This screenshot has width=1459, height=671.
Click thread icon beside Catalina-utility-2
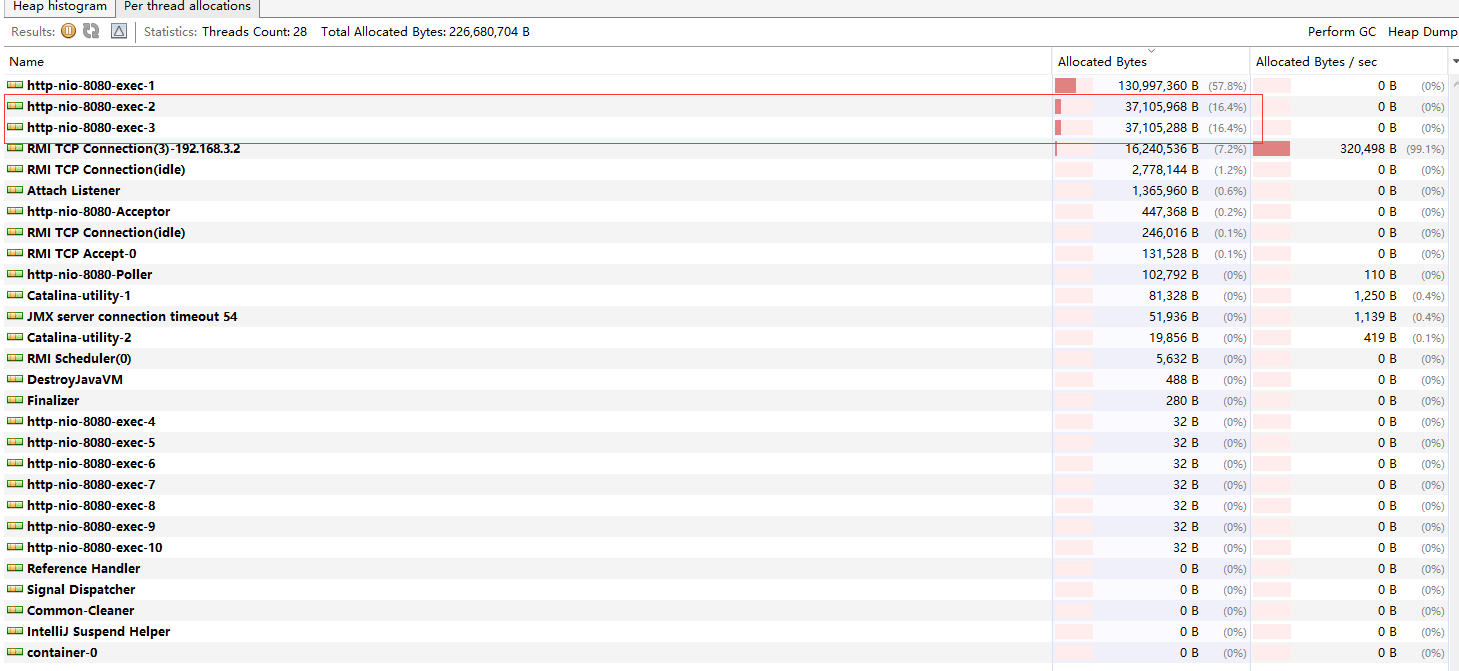click(15, 337)
